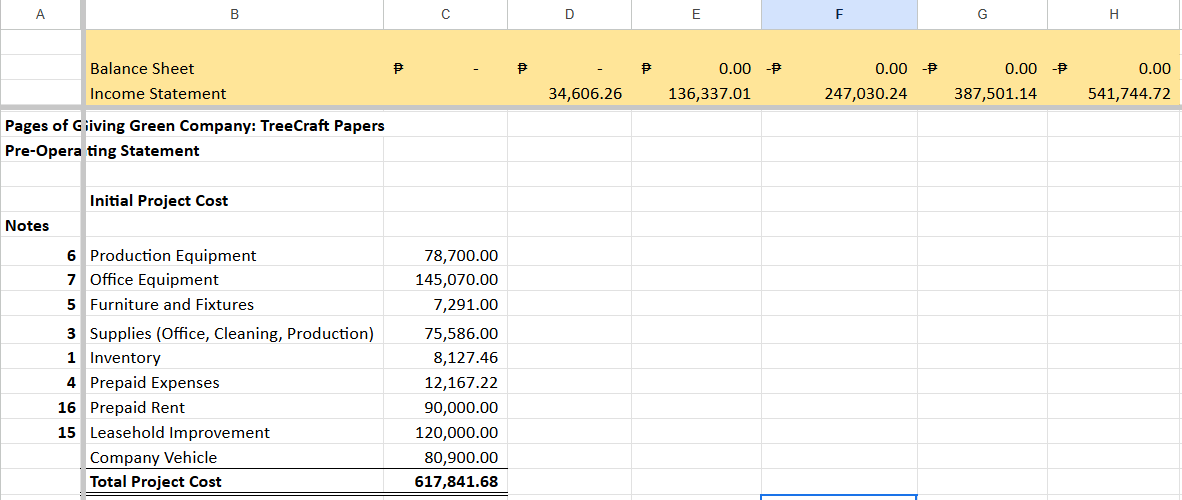Click the Balance Sheet label cell

tap(234, 69)
